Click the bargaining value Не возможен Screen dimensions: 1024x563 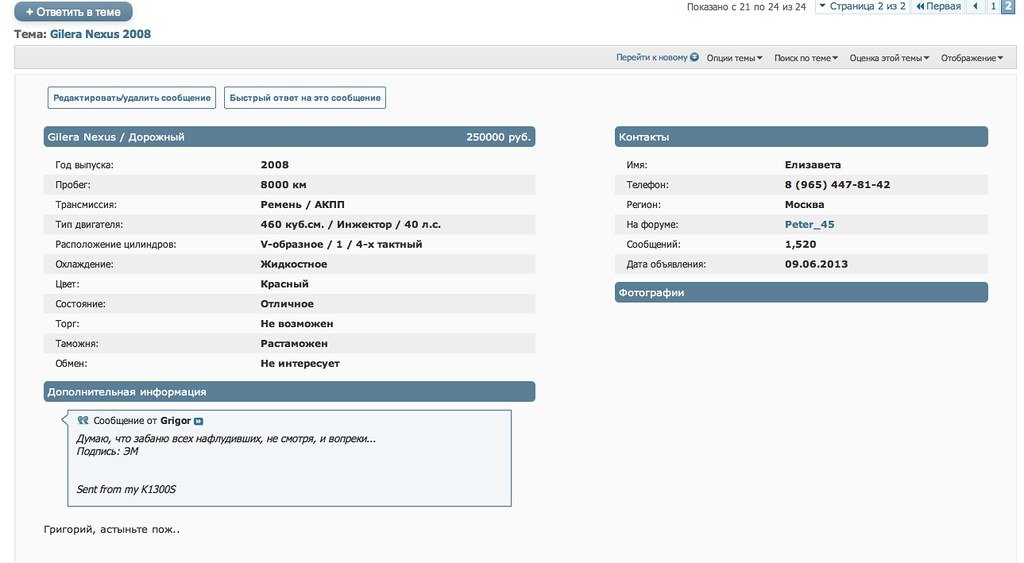click(297, 324)
